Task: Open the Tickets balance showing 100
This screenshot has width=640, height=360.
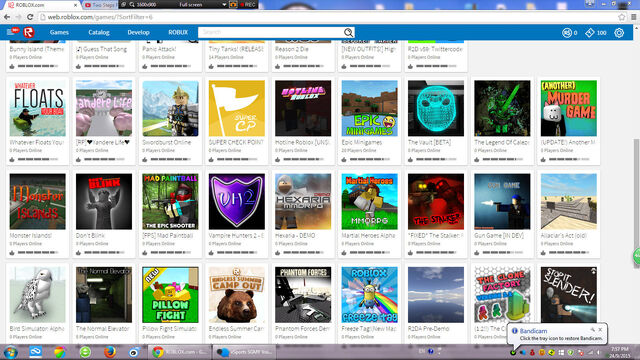Action: (596, 33)
